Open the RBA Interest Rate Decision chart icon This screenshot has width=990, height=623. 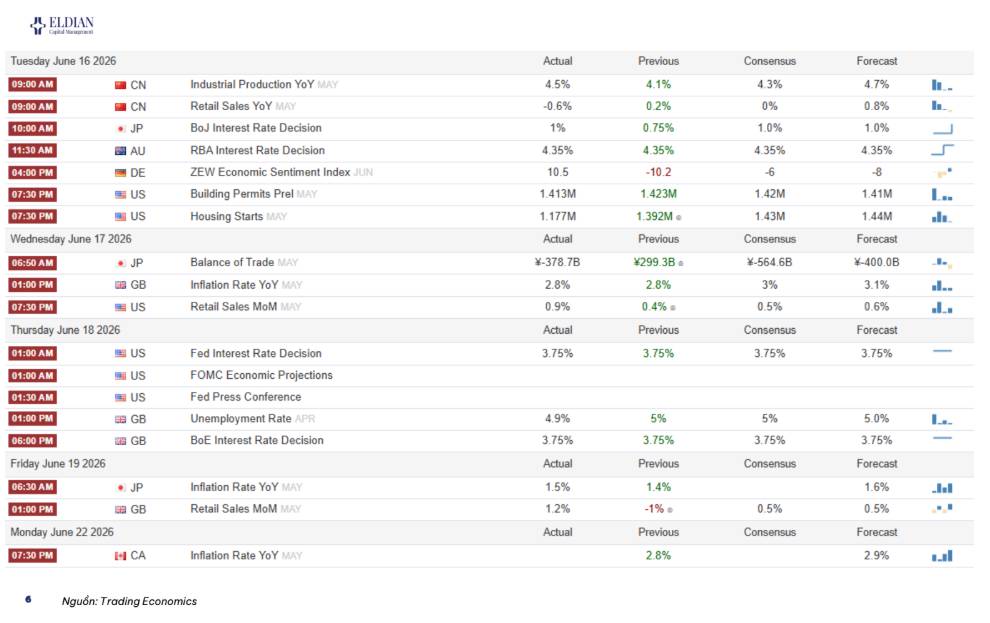pos(942,150)
